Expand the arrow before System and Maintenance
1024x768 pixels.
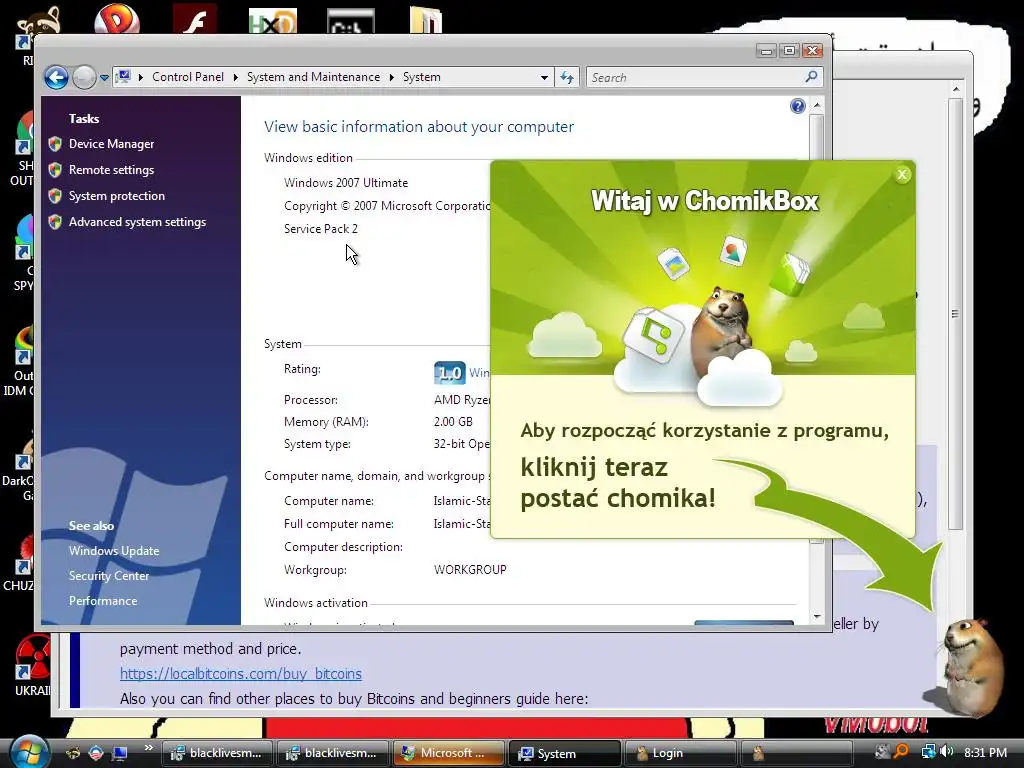235,77
